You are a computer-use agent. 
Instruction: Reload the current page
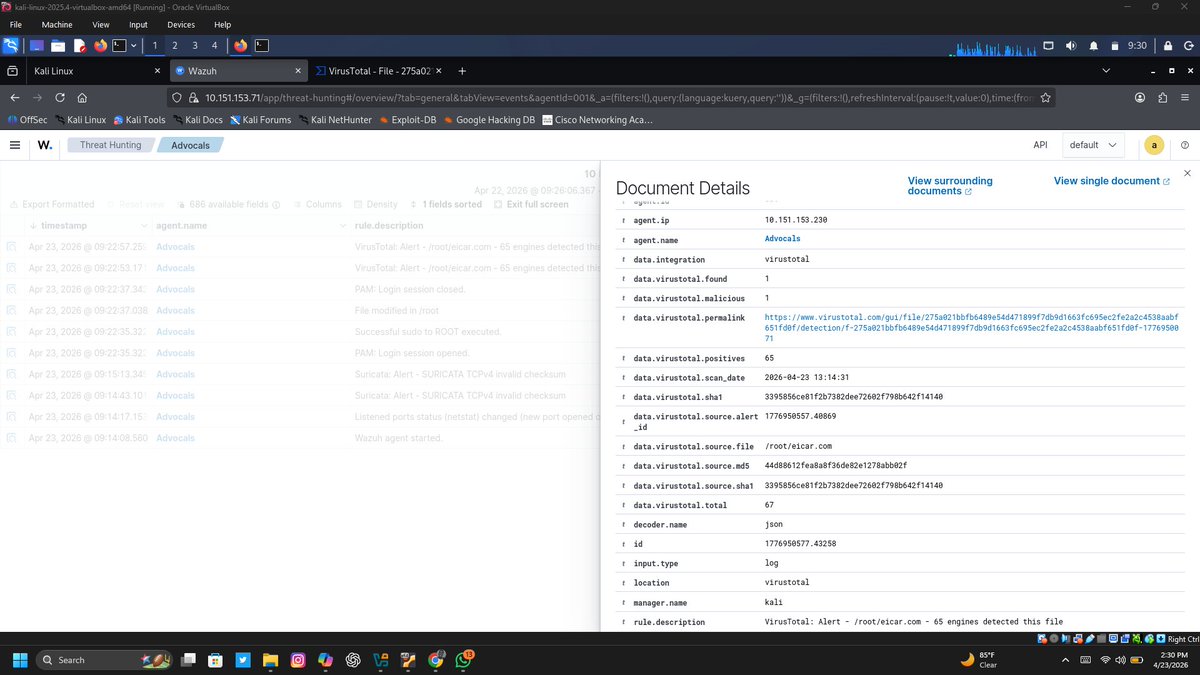(60, 97)
